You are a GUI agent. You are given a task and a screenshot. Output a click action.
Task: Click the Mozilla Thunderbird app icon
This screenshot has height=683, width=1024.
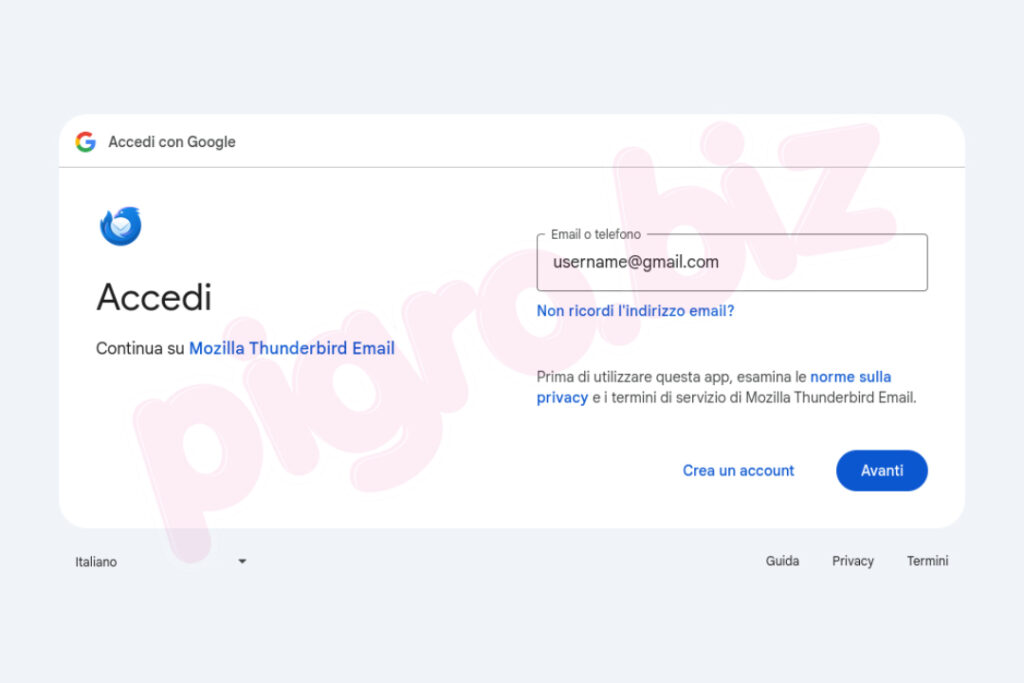121,226
